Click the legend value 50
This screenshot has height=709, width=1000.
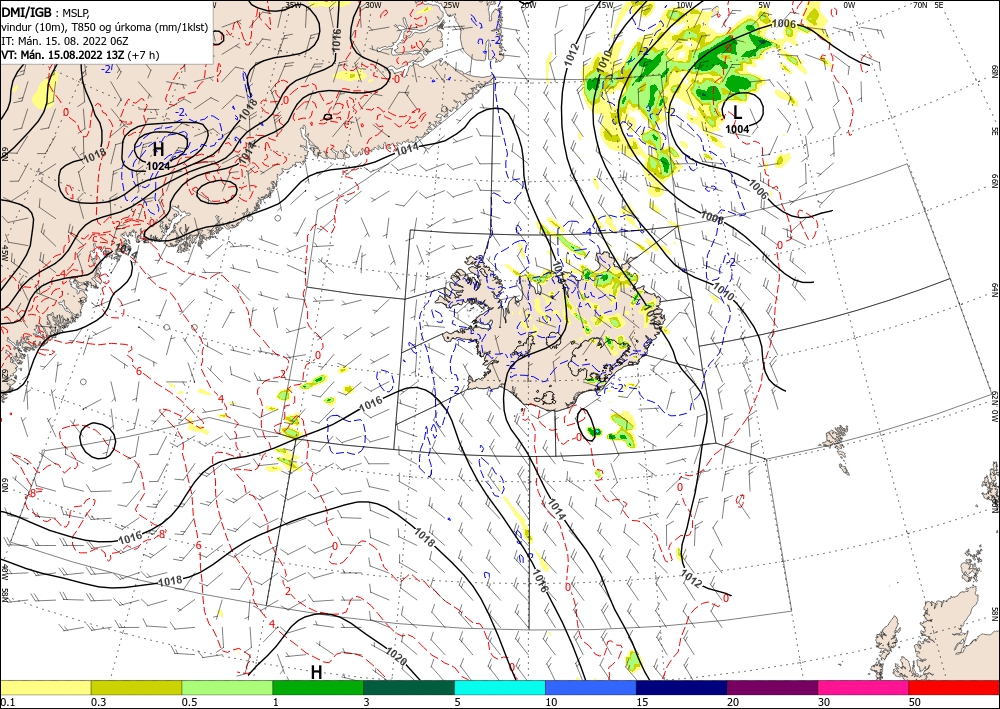click(915, 702)
